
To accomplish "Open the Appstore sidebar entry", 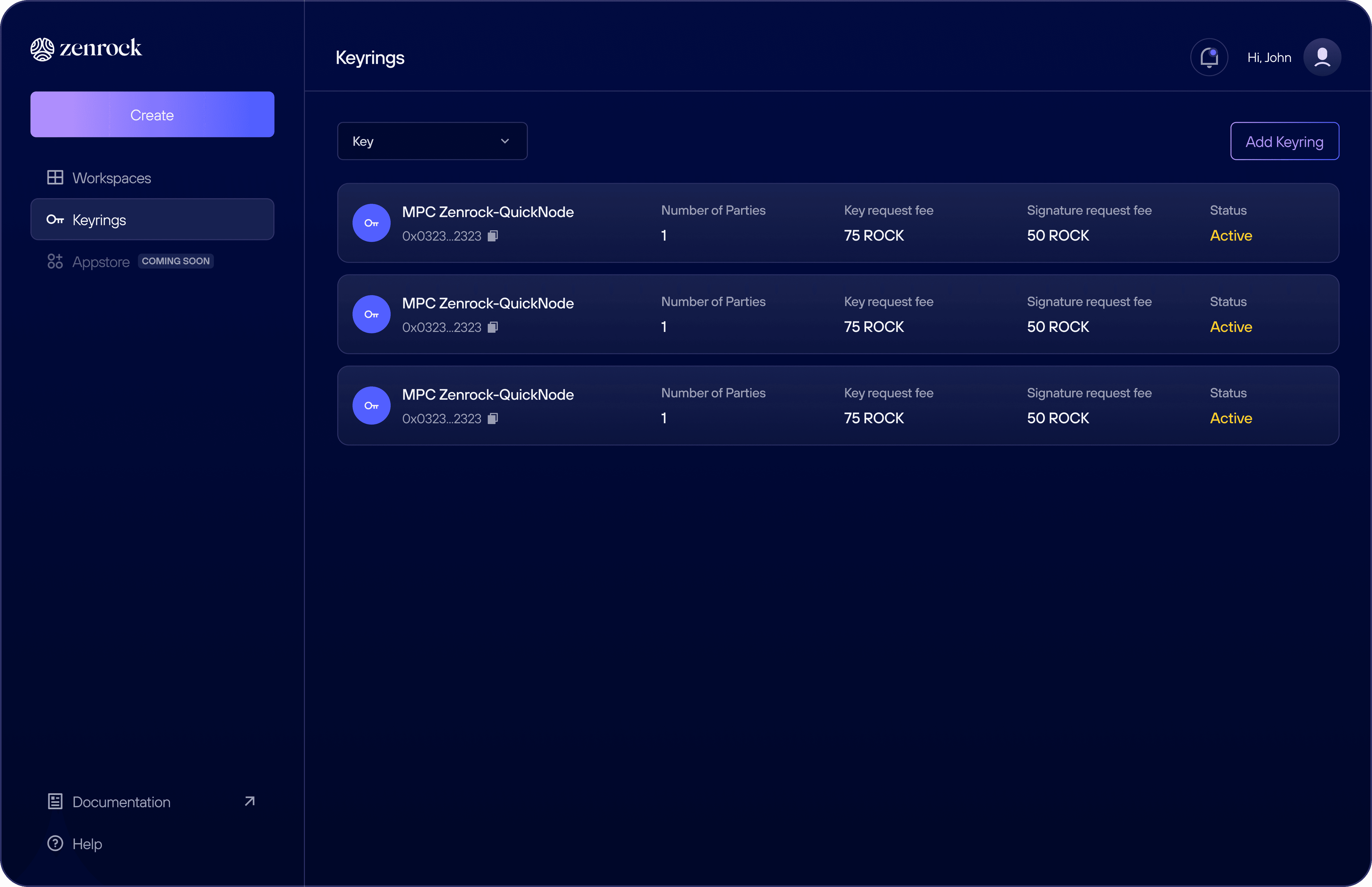I will click(101, 262).
